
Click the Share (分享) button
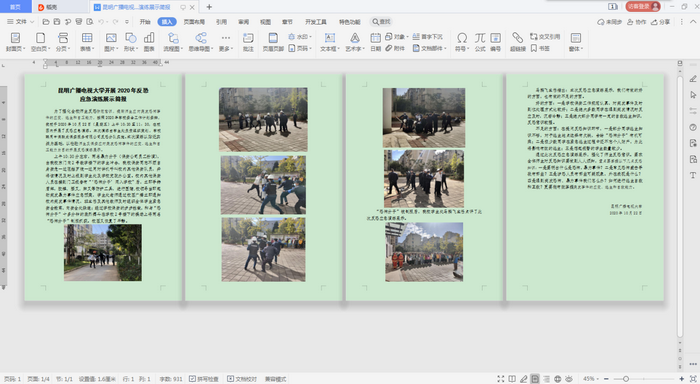661,21
